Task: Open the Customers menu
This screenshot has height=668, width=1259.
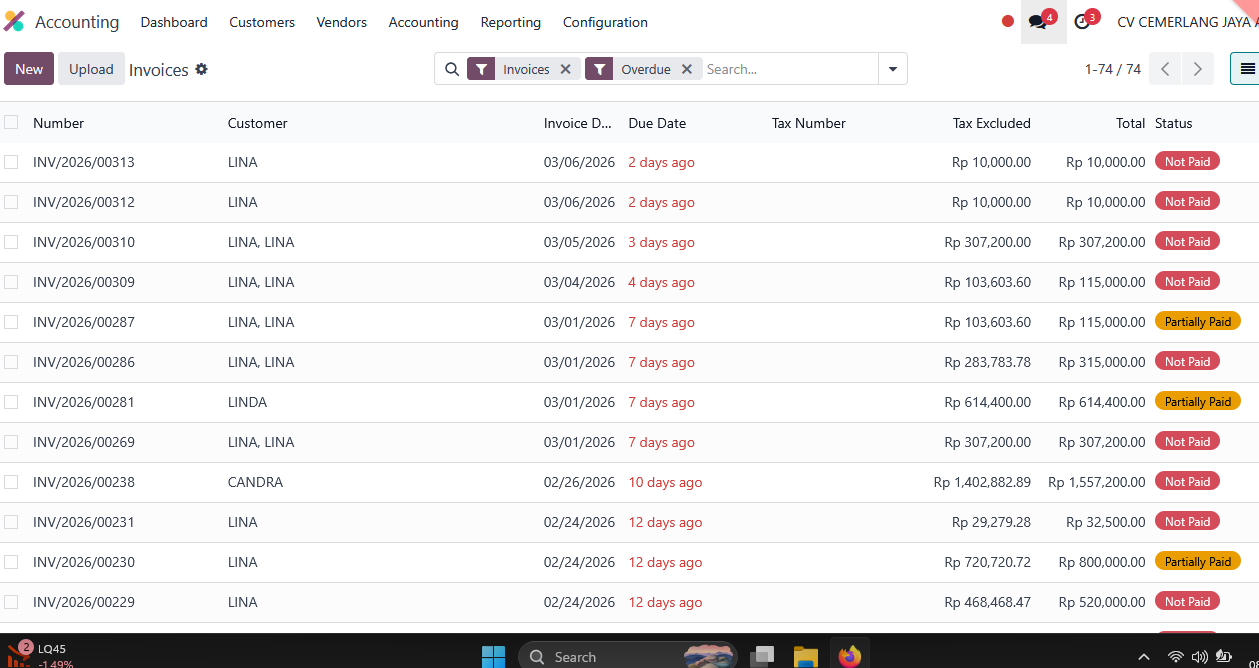Action: click(262, 22)
